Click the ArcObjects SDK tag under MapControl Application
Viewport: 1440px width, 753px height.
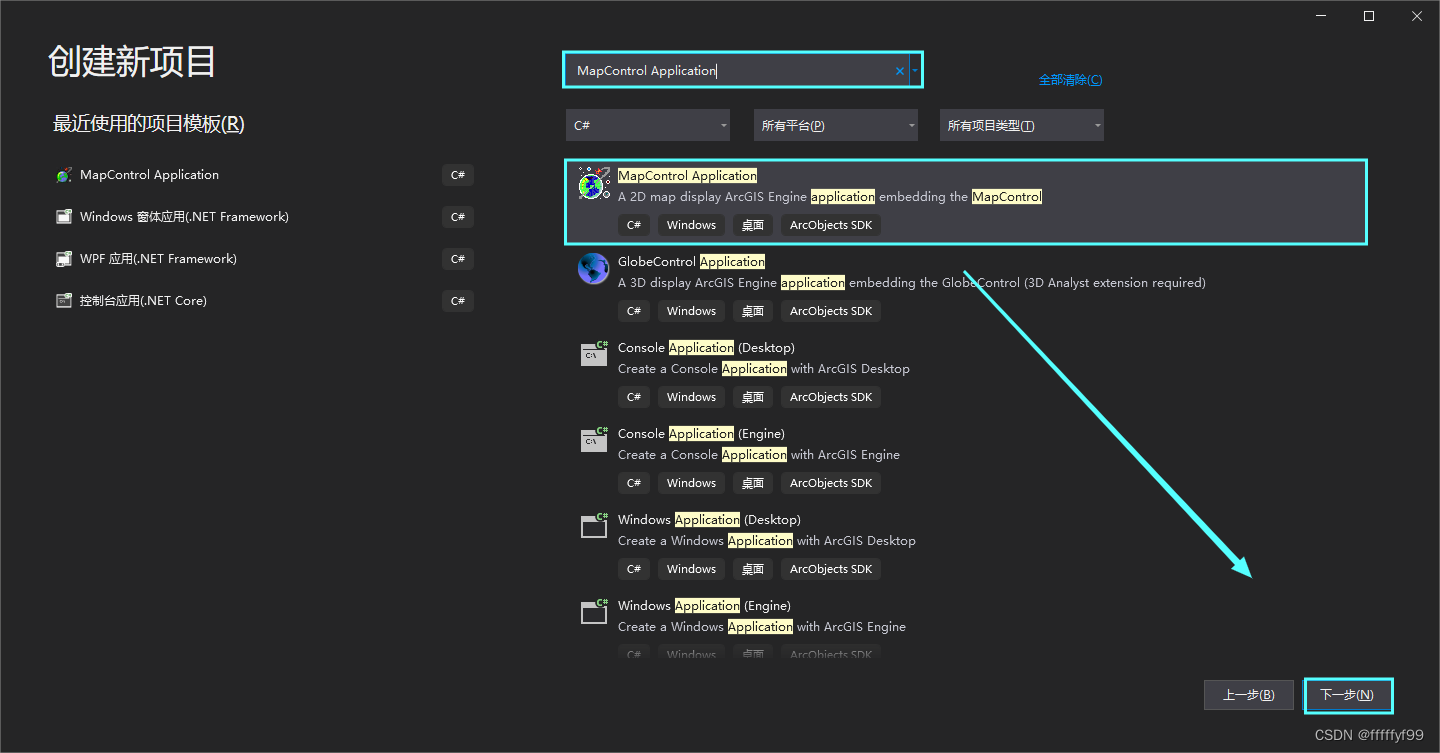pyautogui.click(x=831, y=225)
